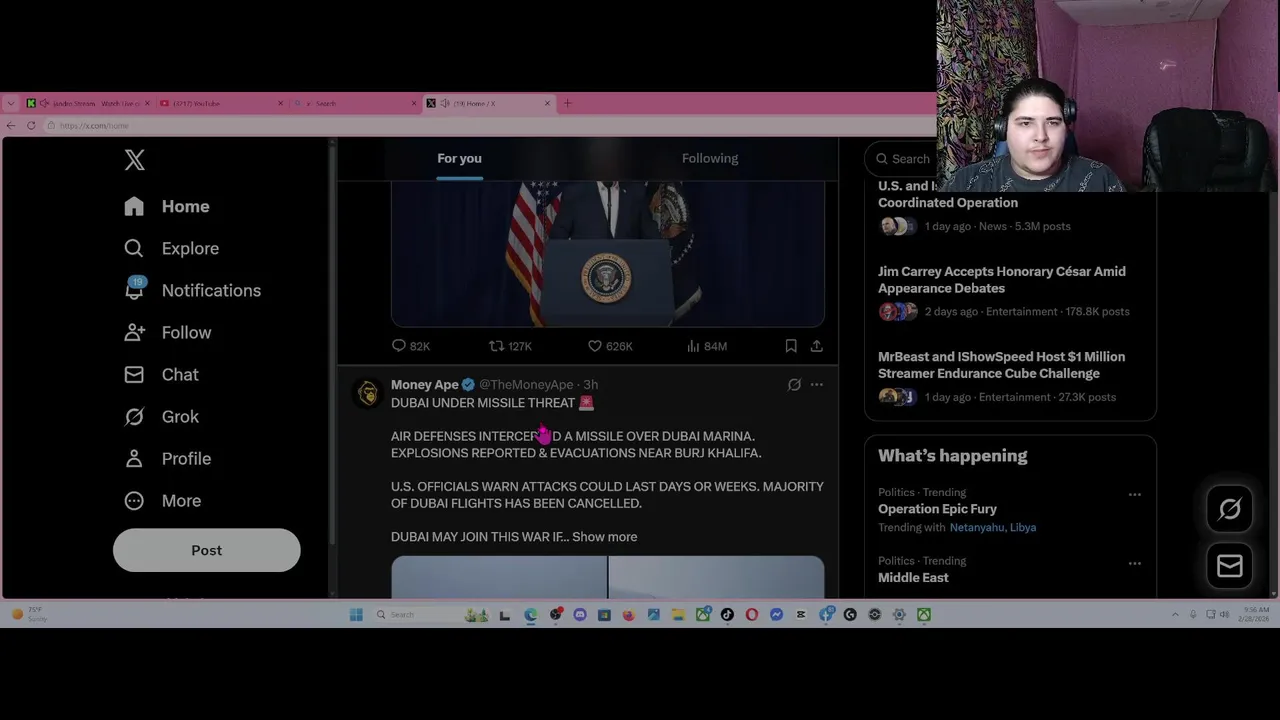Open the Middle East trend
The image size is (1280, 720).
(913, 577)
